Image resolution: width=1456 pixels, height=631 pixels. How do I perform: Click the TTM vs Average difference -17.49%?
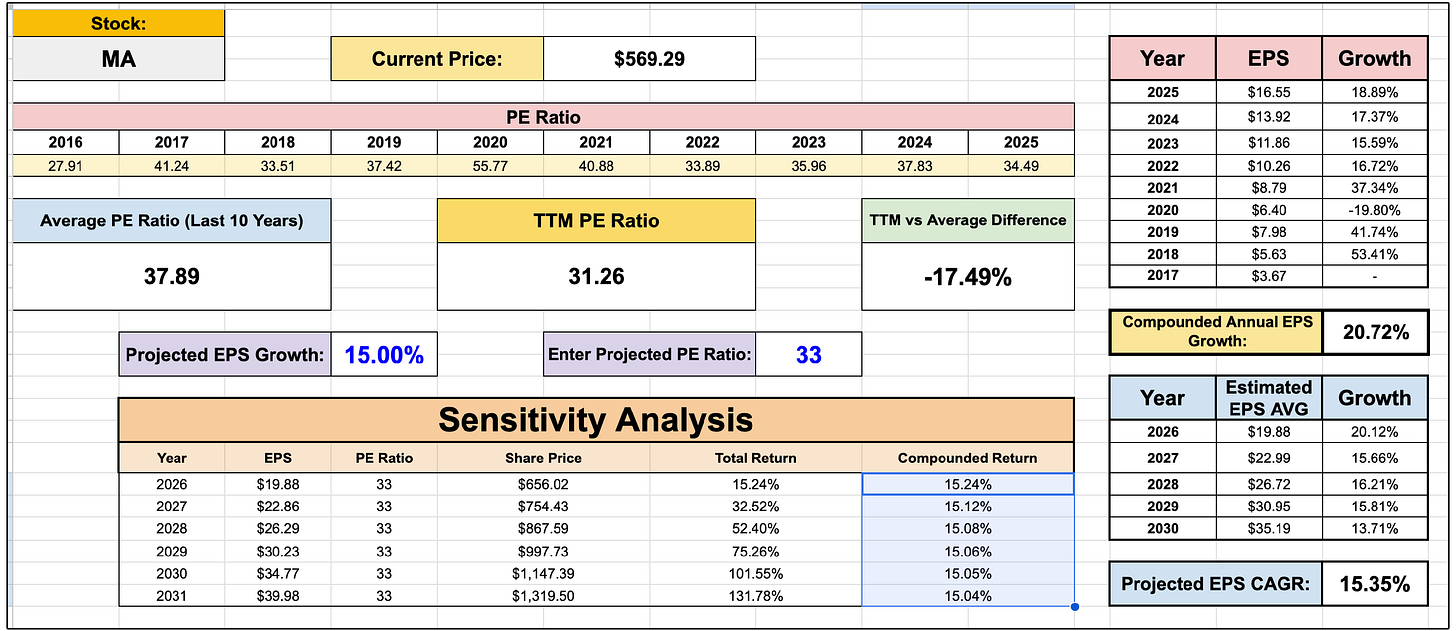click(x=967, y=276)
